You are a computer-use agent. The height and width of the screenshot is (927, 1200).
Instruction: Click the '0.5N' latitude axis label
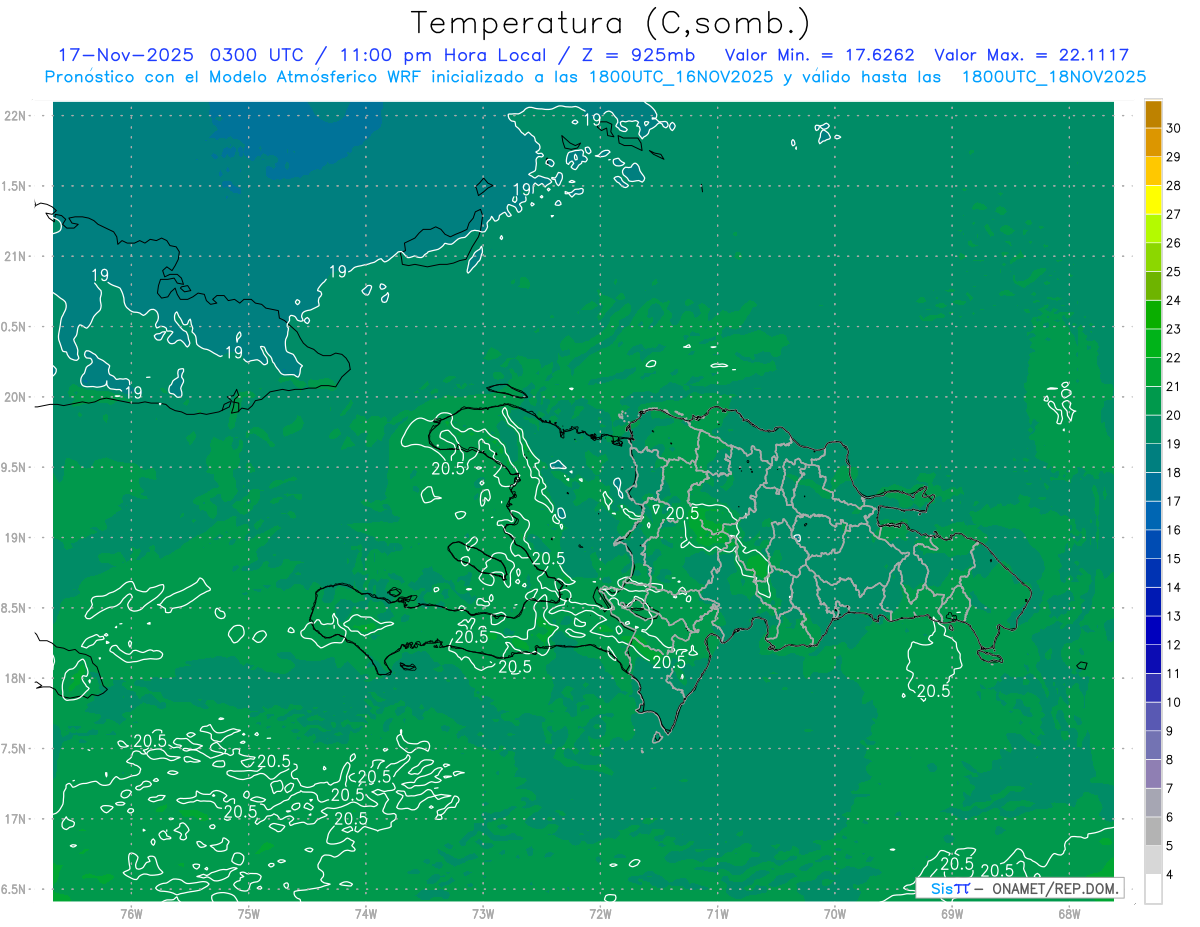[x=15, y=327]
